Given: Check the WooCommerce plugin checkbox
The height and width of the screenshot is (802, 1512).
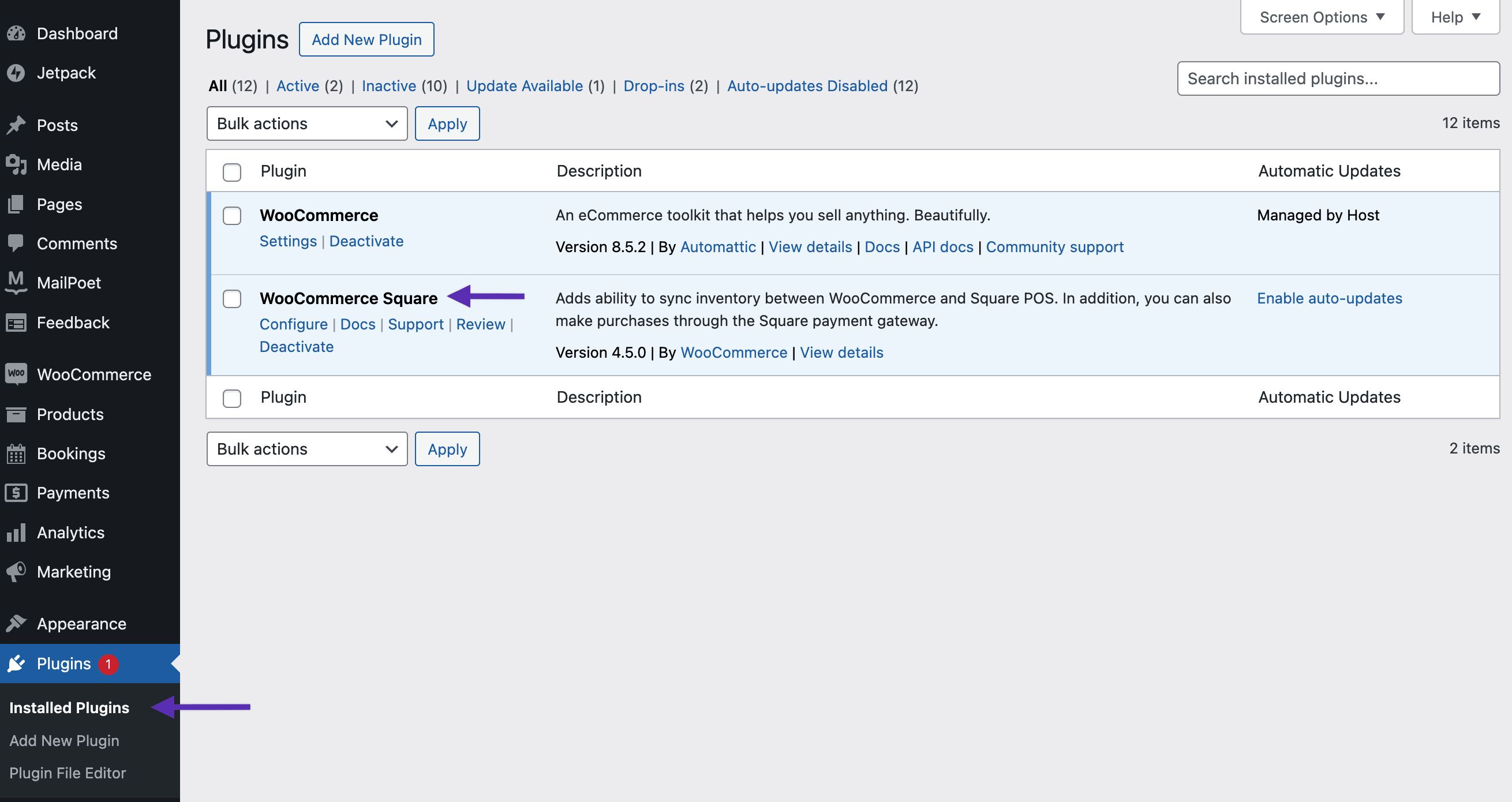Looking at the screenshot, I should pos(232,216).
